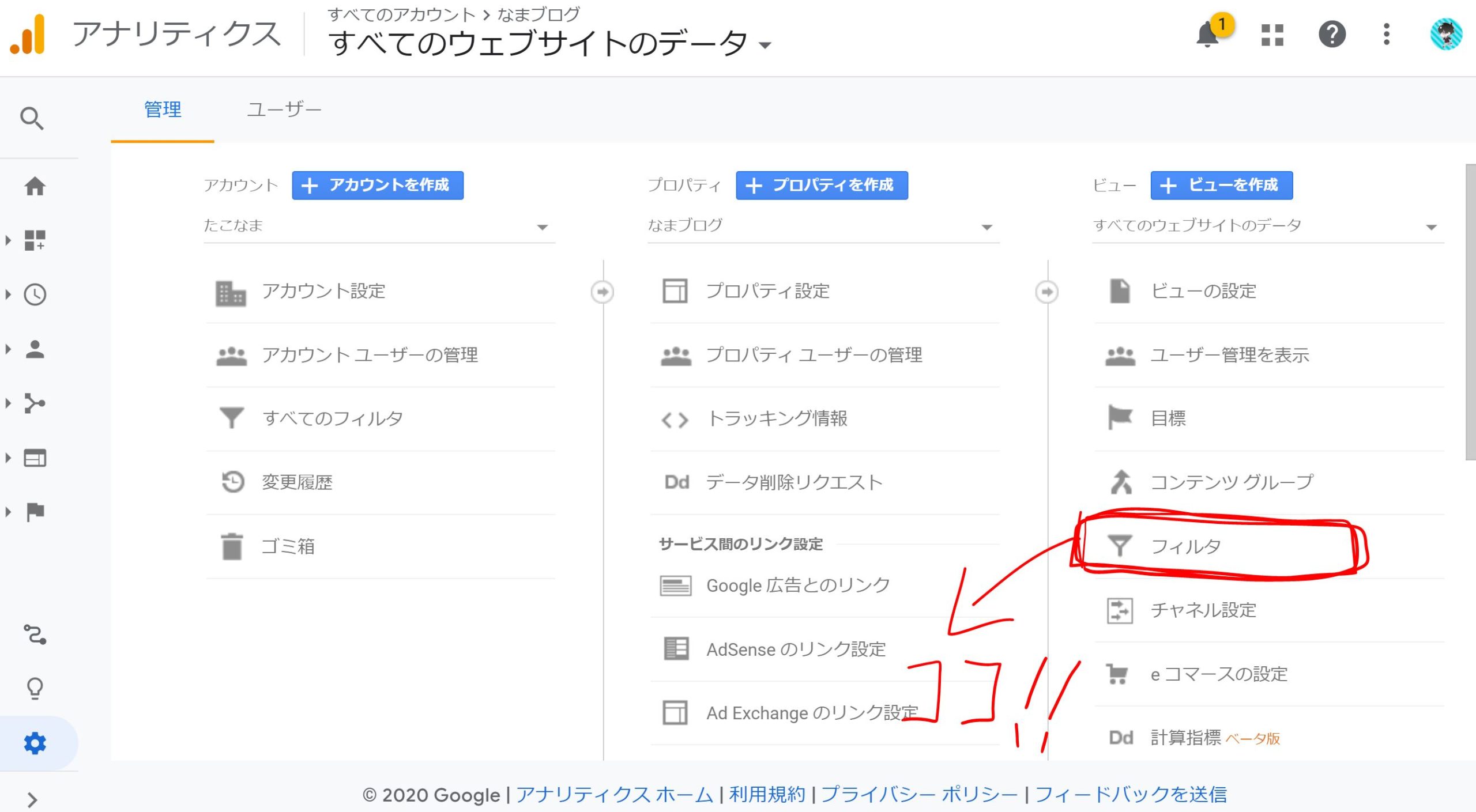1476x812 pixels.
Task: Open the Google apps grid
Action: pos(1272,35)
